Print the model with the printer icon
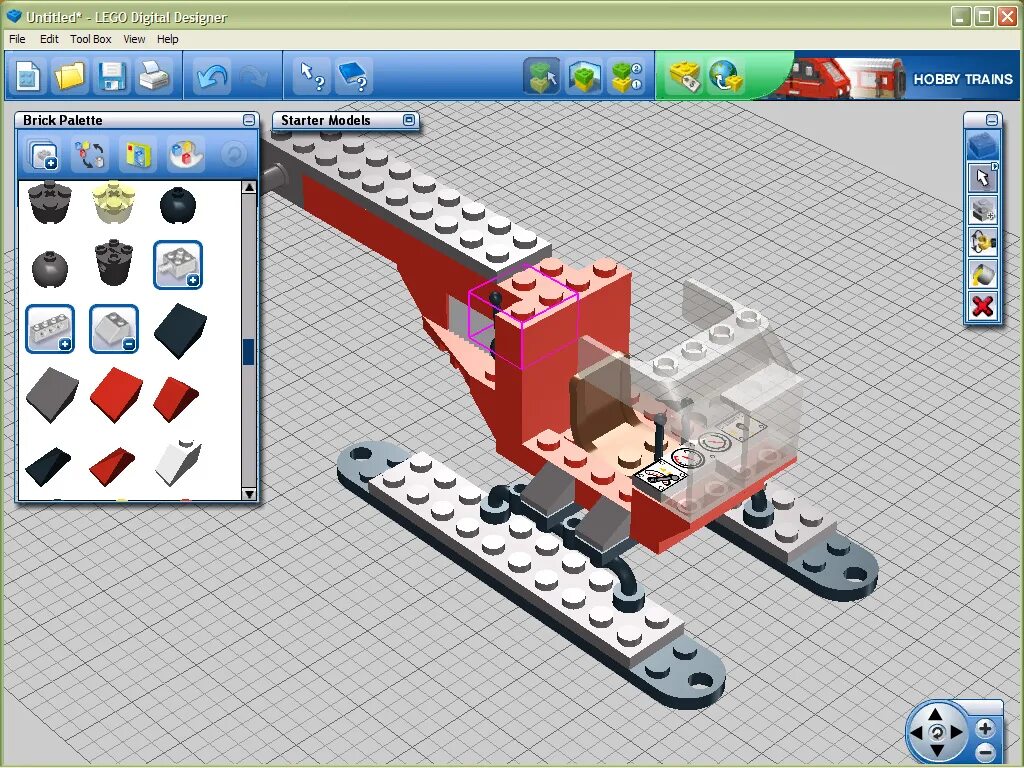This screenshot has height=768, width=1024. 153,76
